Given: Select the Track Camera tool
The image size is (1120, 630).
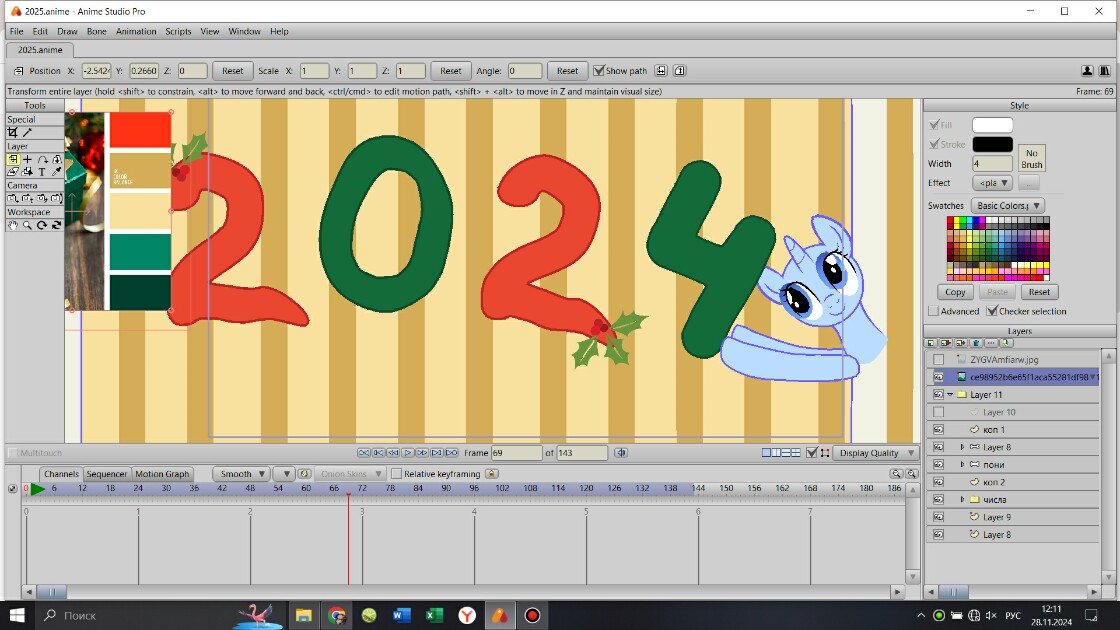Looking at the screenshot, I should tap(13, 199).
